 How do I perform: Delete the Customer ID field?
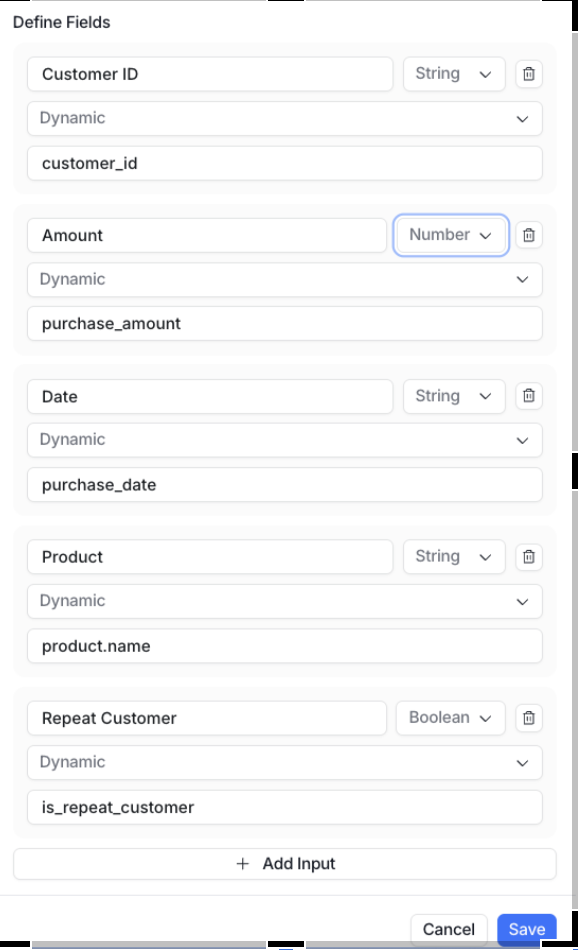[x=528, y=74]
